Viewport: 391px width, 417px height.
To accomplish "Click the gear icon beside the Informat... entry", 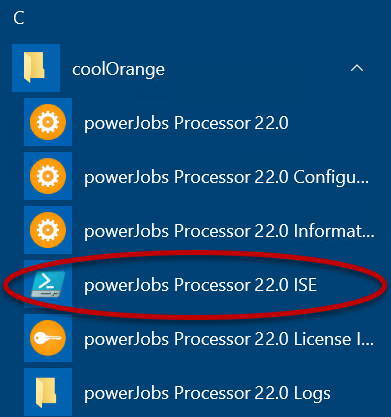I will point(48,230).
